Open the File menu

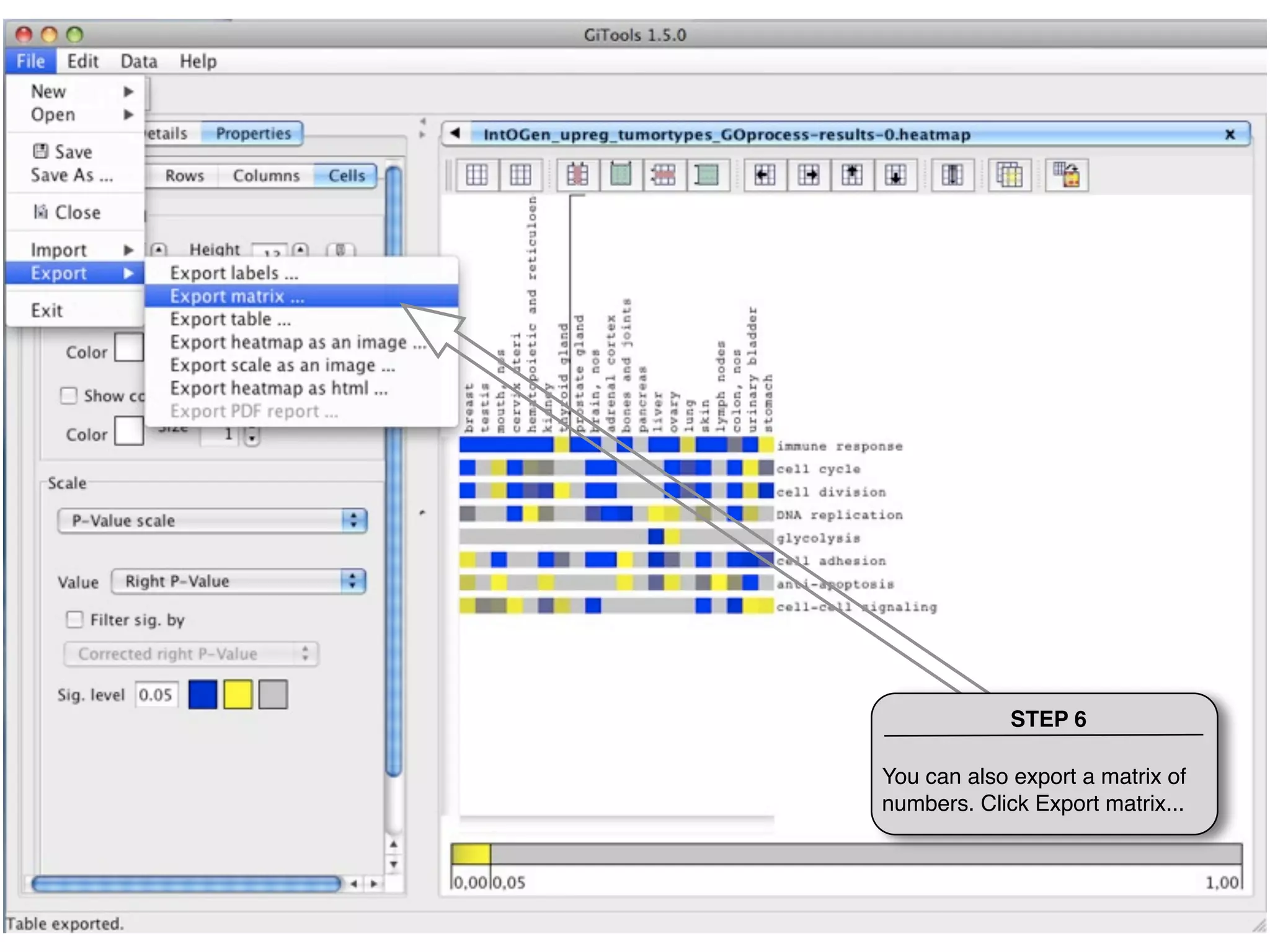coord(30,61)
